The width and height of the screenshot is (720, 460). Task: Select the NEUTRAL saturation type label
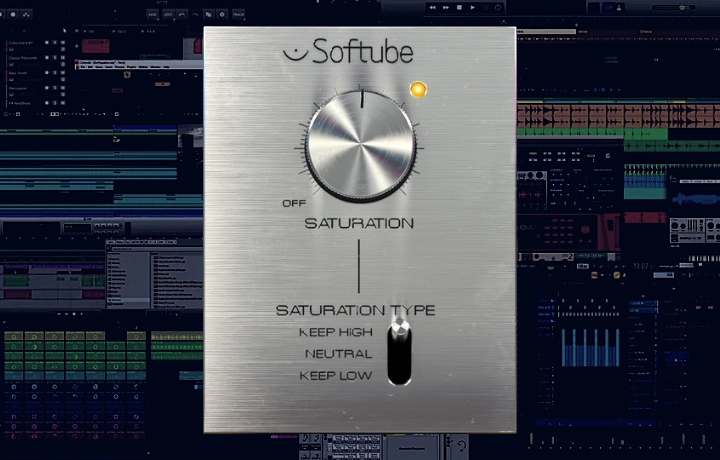pyautogui.click(x=338, y=354)
